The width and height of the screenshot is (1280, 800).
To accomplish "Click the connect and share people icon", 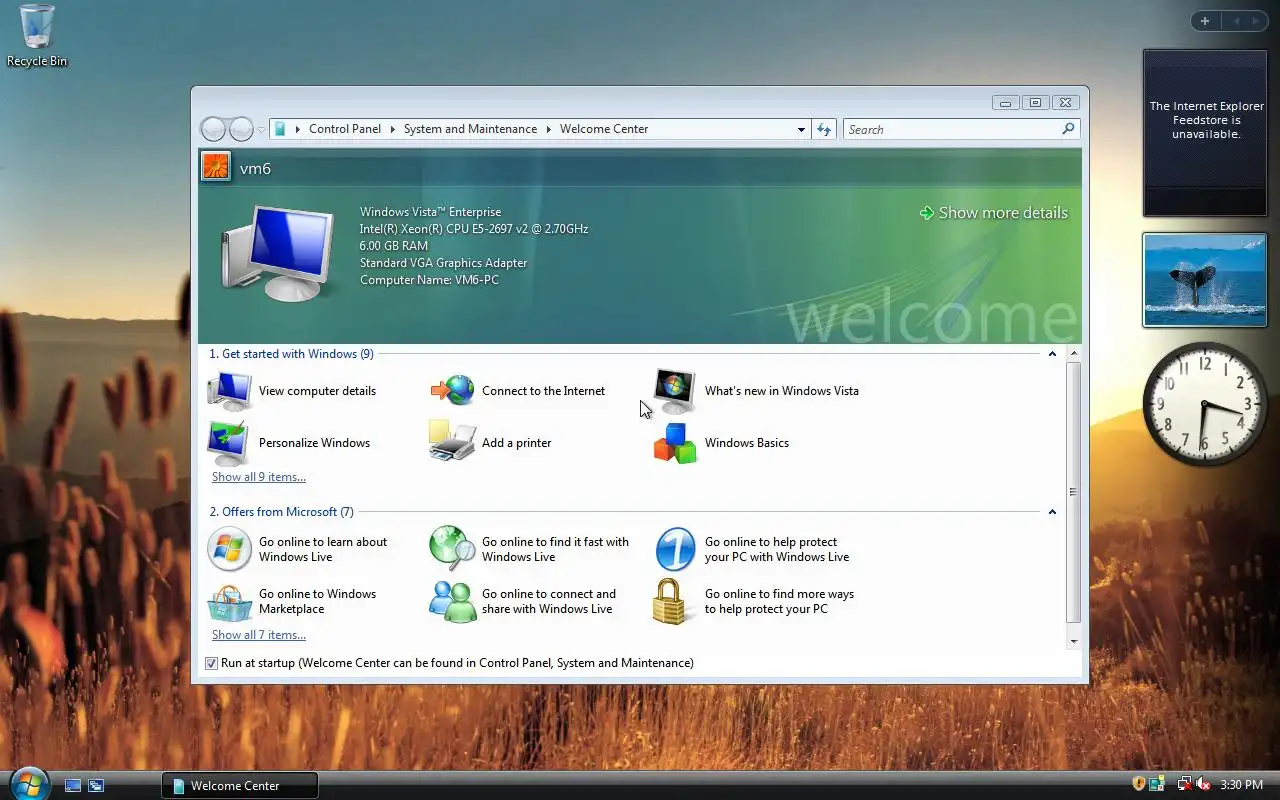I will pos(453,601).
